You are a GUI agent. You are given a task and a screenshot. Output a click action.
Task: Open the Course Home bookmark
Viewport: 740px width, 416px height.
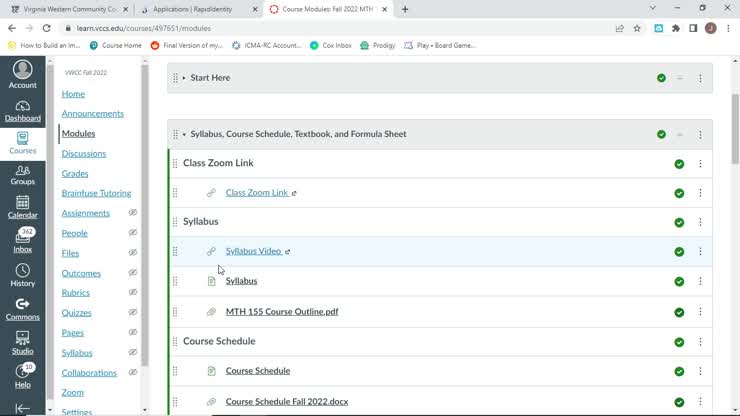coord(116,45)
